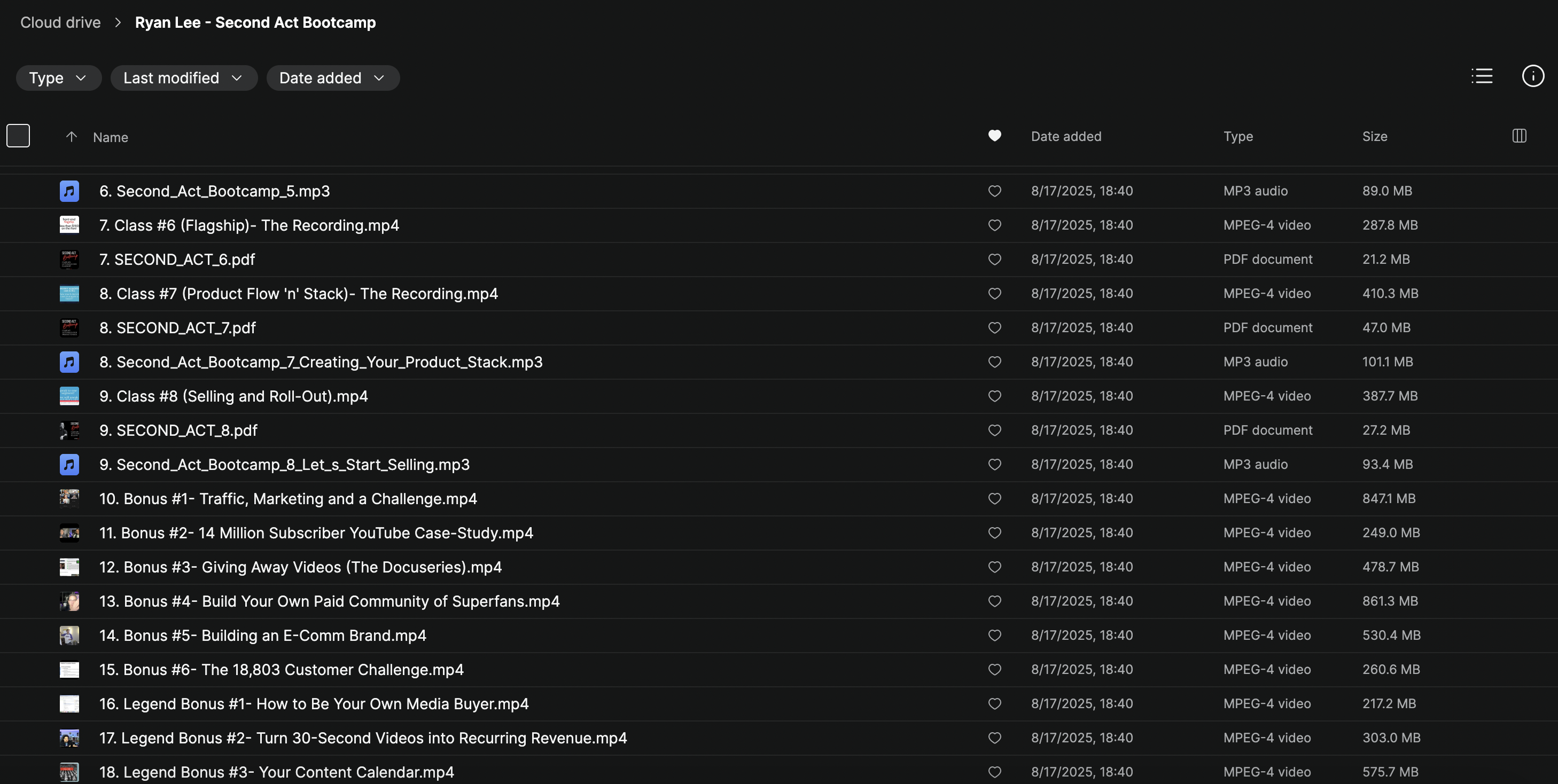The width and height of the screenshot is (1558, 784).
Task: Click thumbnail of 13. Bonus #4 video
Action: [69, 601]
